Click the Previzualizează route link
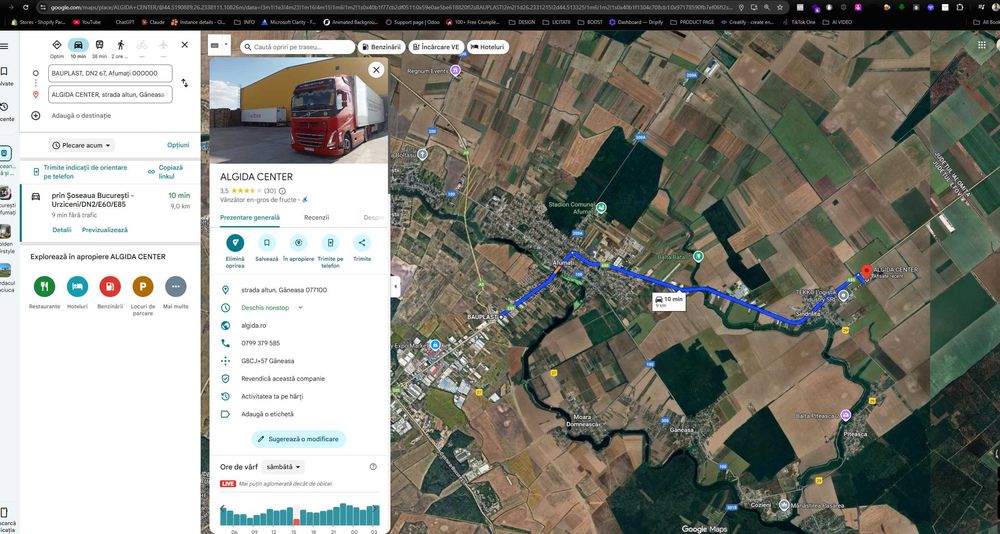Screen dimensions: 1000x534 (x=105, y=230)
